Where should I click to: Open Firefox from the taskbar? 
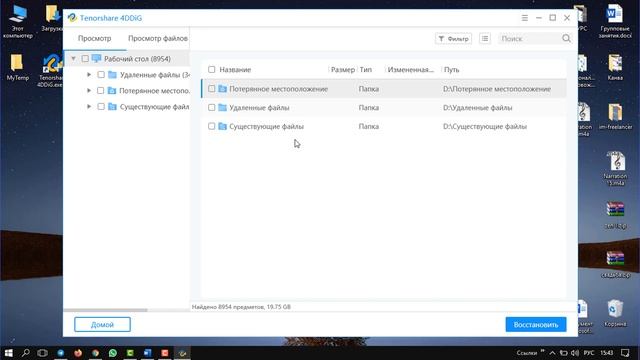[78, 353]
